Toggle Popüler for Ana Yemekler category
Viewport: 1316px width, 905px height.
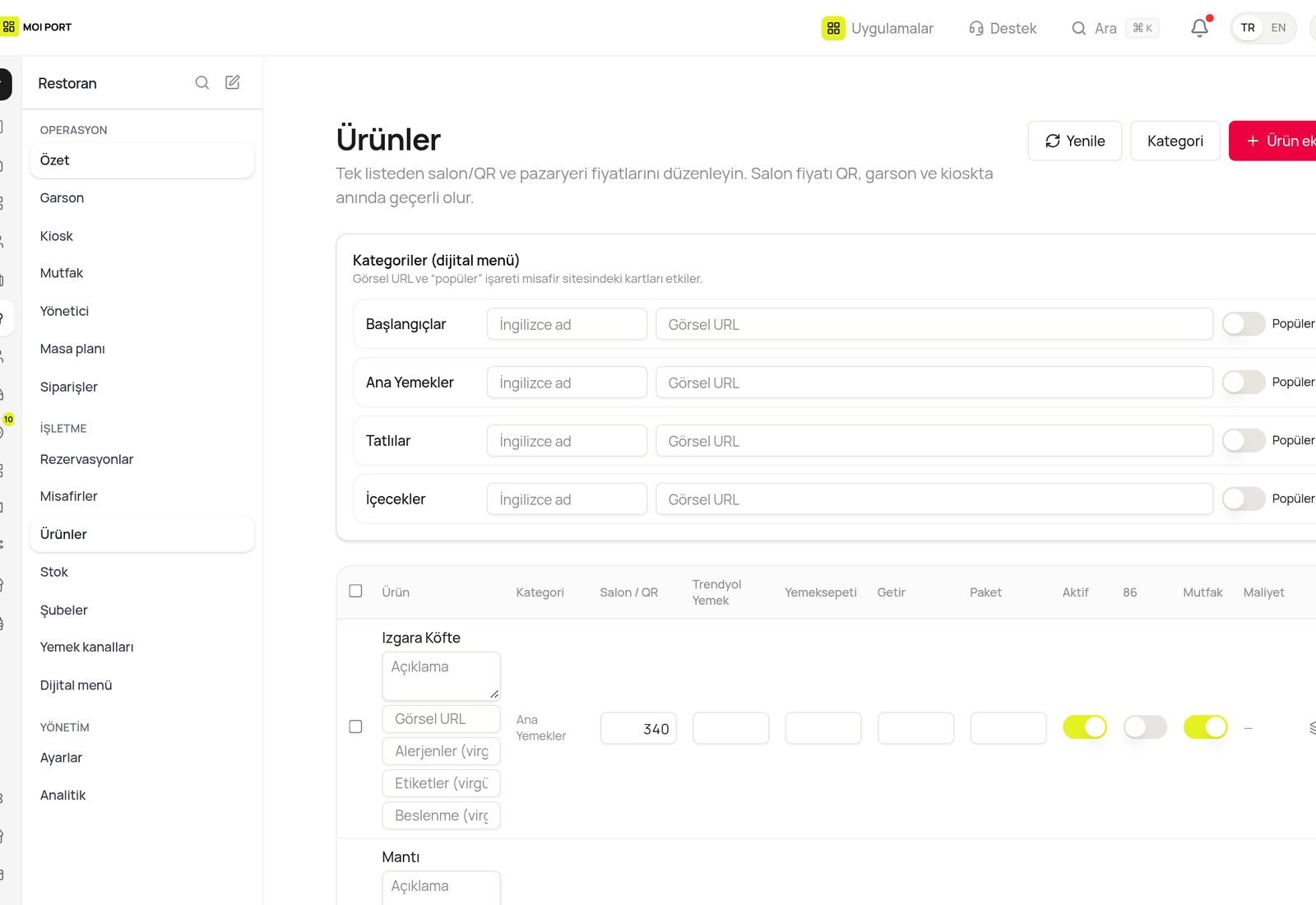[x=1243, y=382]
